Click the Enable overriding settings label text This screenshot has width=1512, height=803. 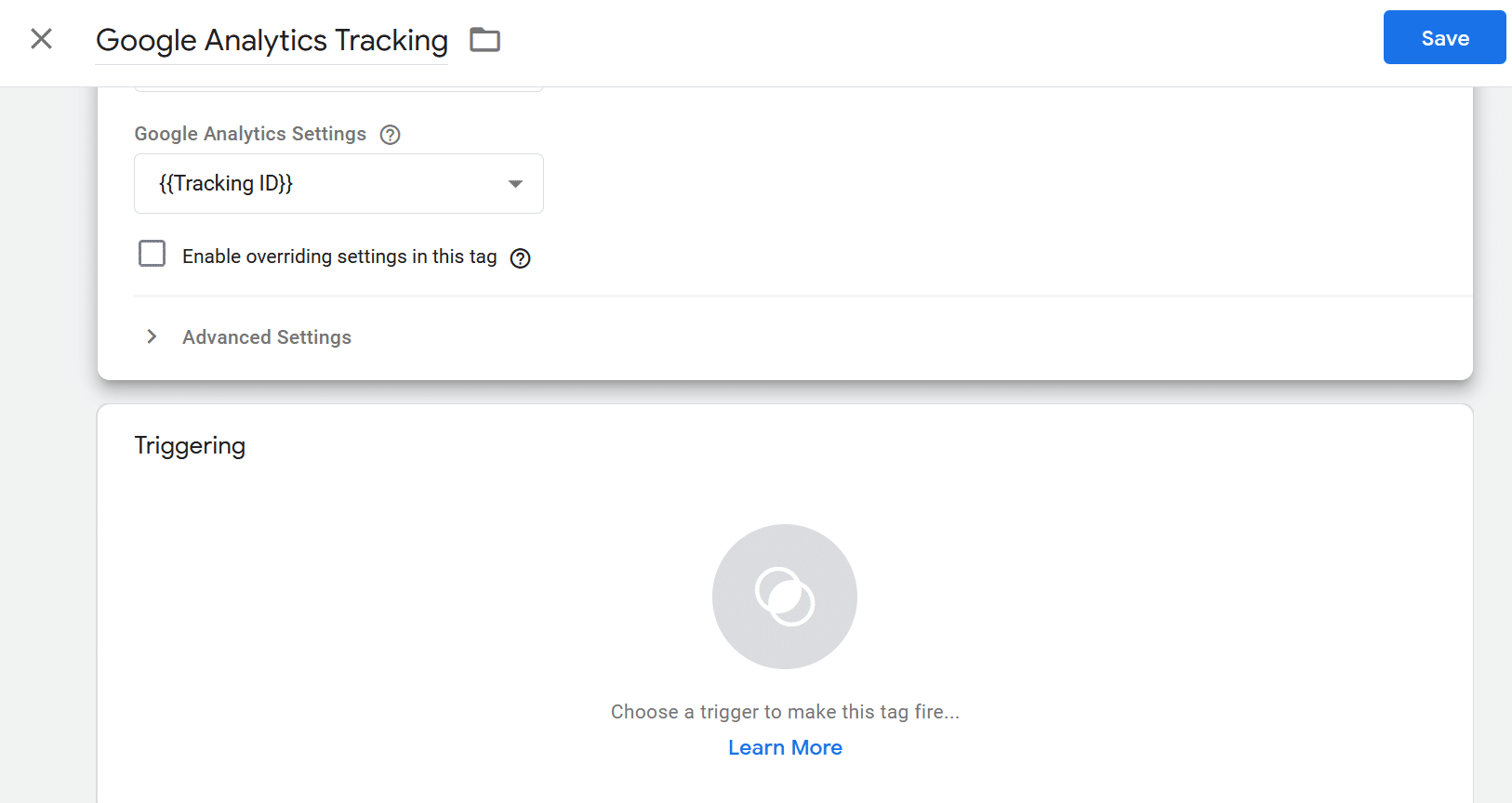click(x=339, y=257)
